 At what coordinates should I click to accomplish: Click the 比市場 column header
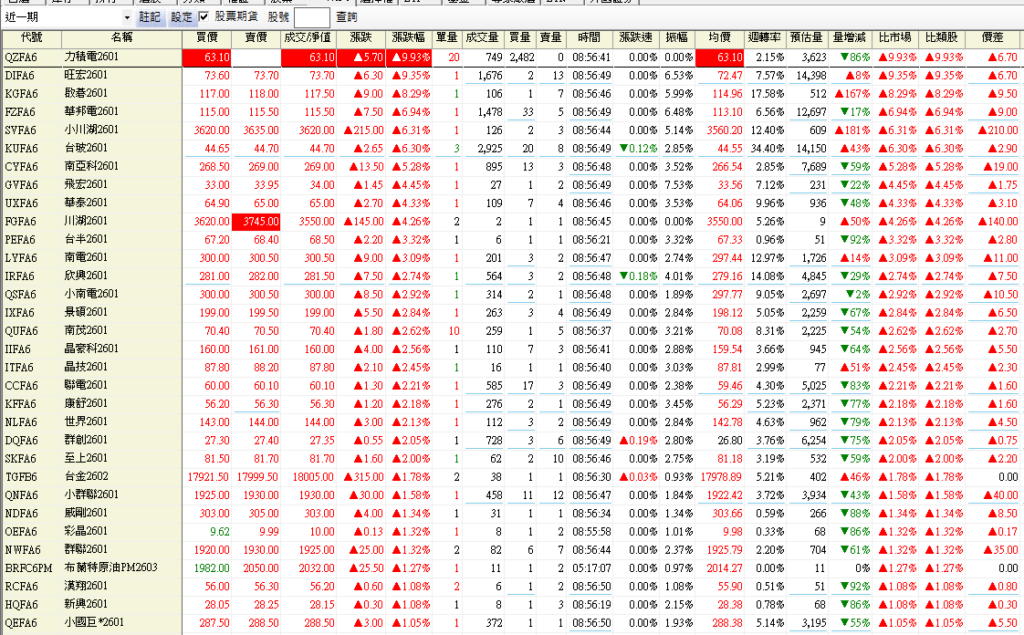[x=895, y=37]
